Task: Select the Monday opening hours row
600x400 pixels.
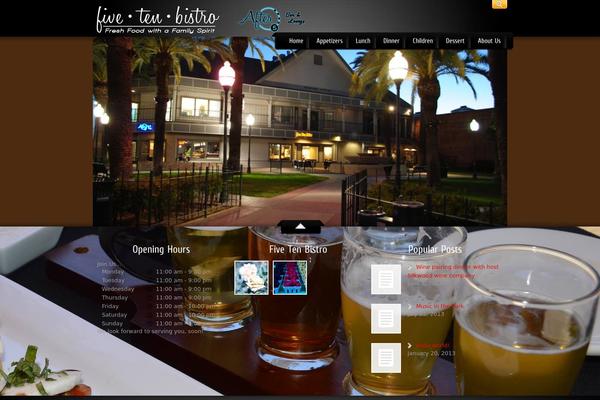Action: [157, 272]
